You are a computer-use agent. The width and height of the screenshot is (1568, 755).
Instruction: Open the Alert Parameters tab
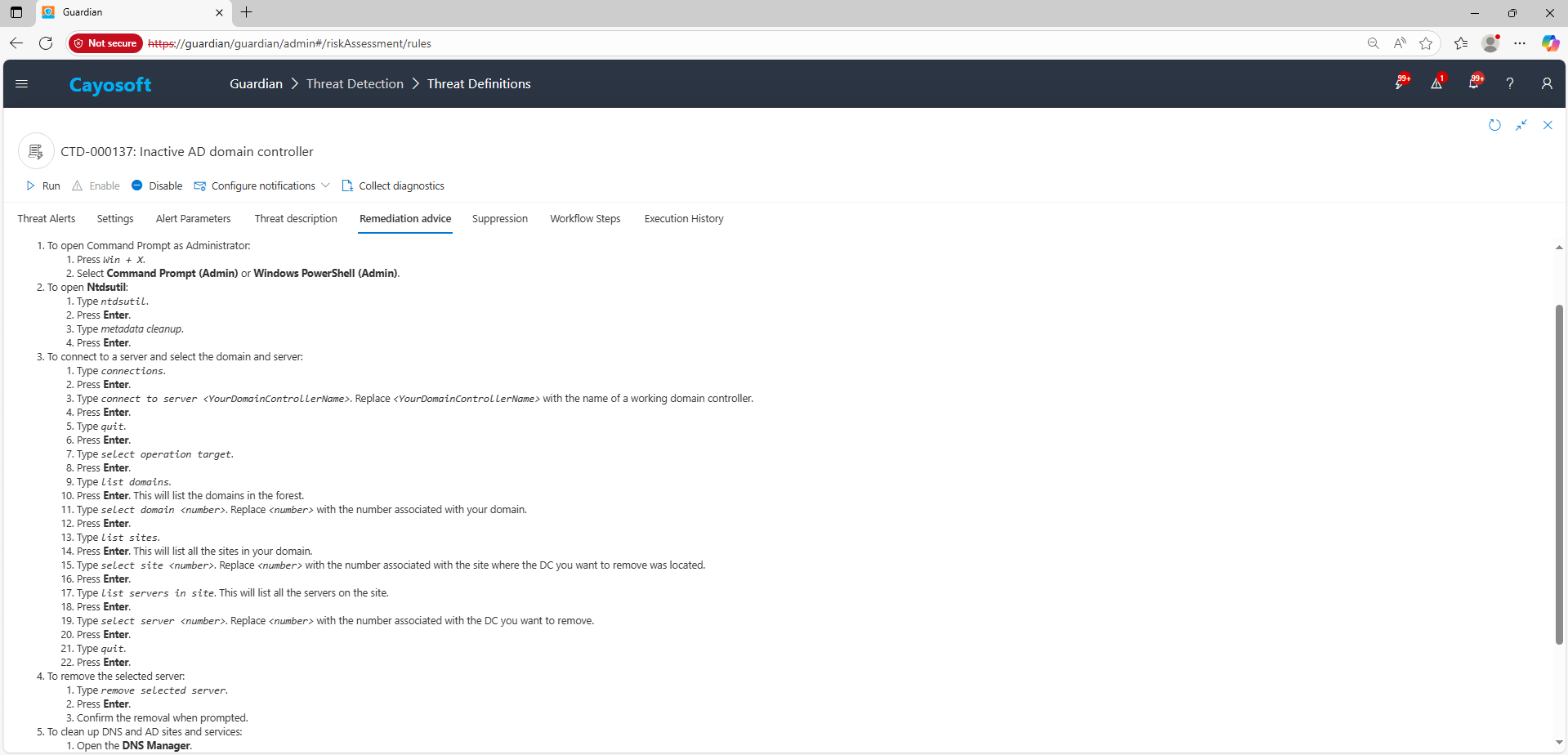point(193,219)
